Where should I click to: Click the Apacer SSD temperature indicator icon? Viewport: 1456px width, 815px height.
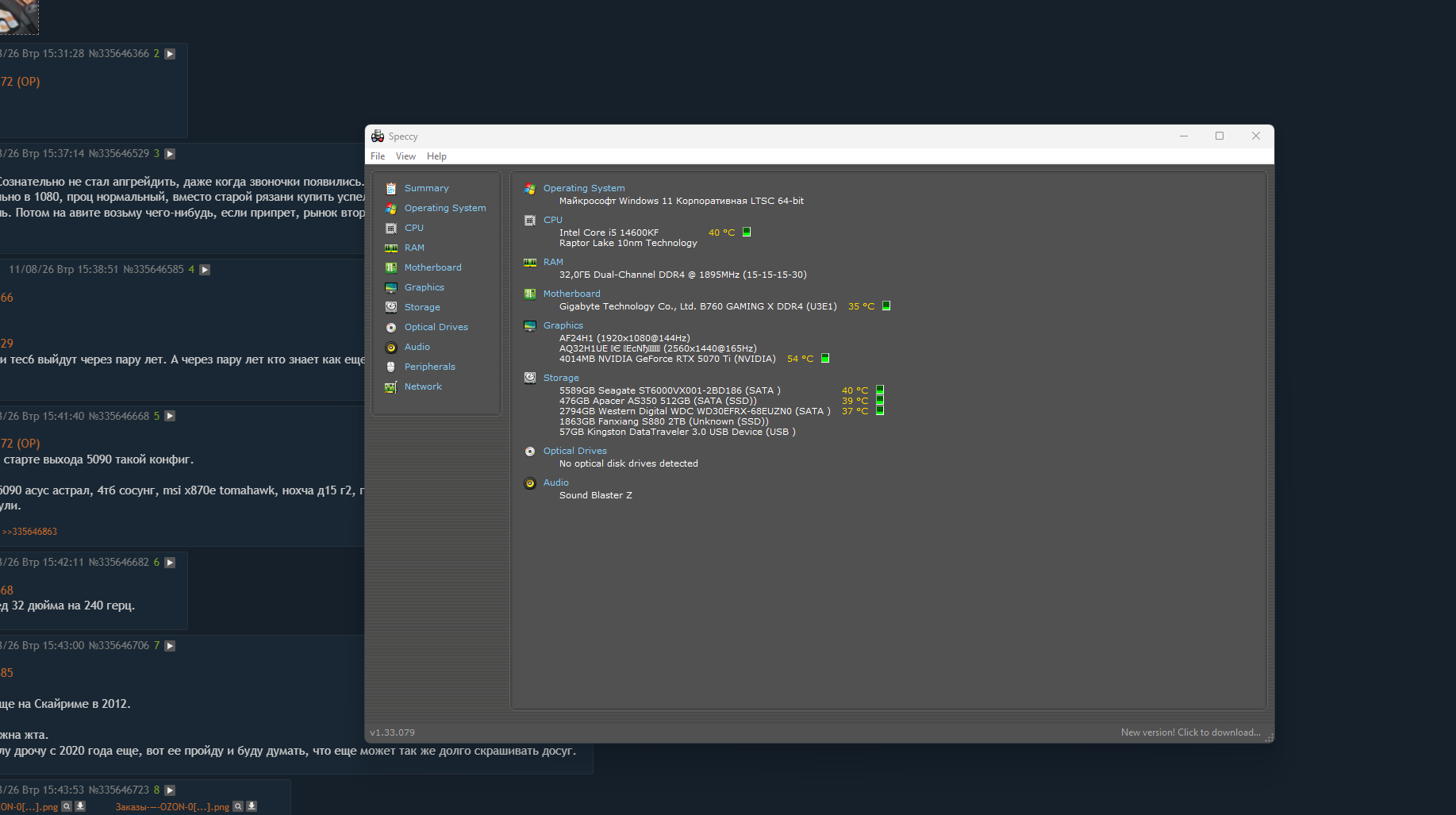880,400
